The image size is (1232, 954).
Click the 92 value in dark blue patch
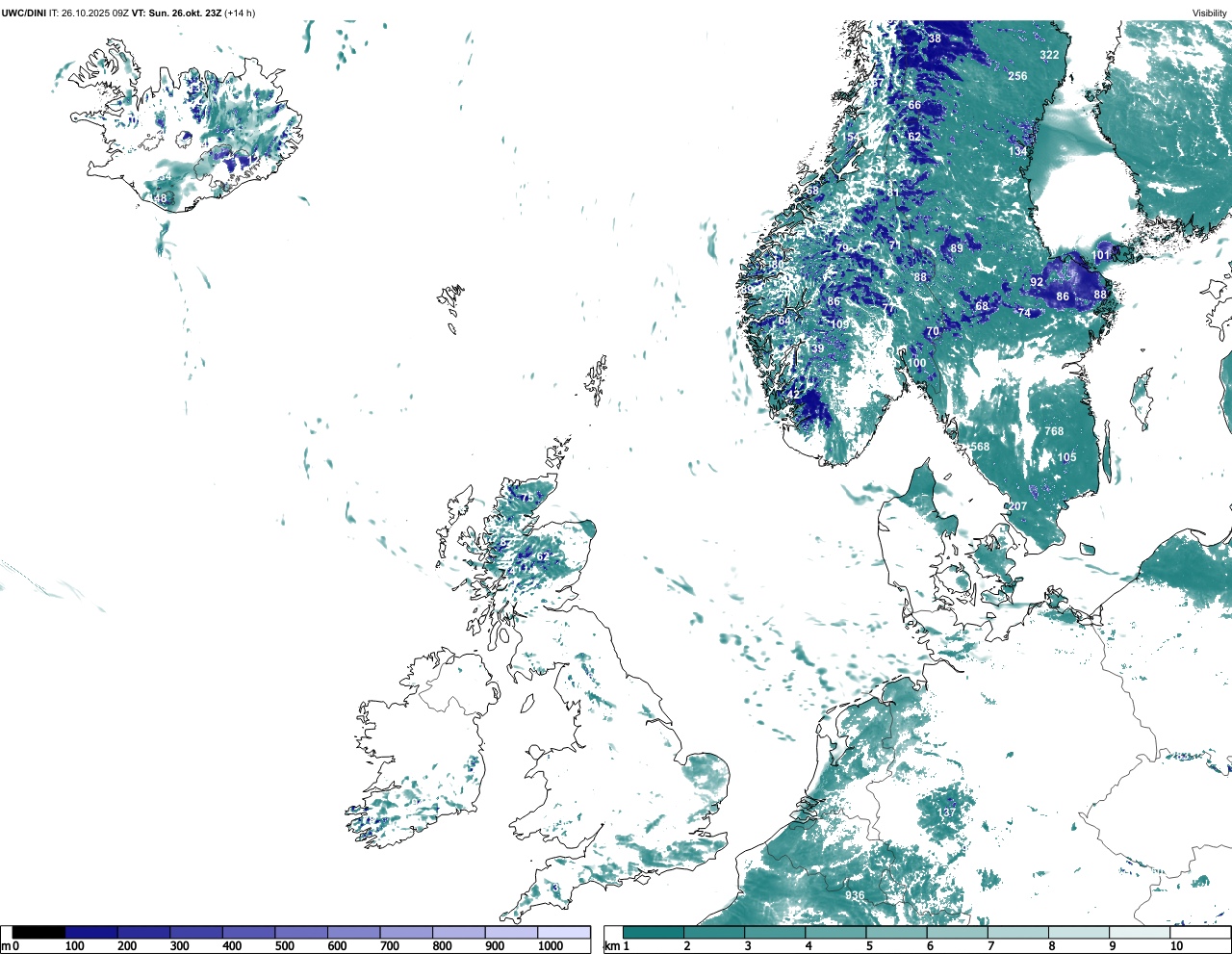1037,283
